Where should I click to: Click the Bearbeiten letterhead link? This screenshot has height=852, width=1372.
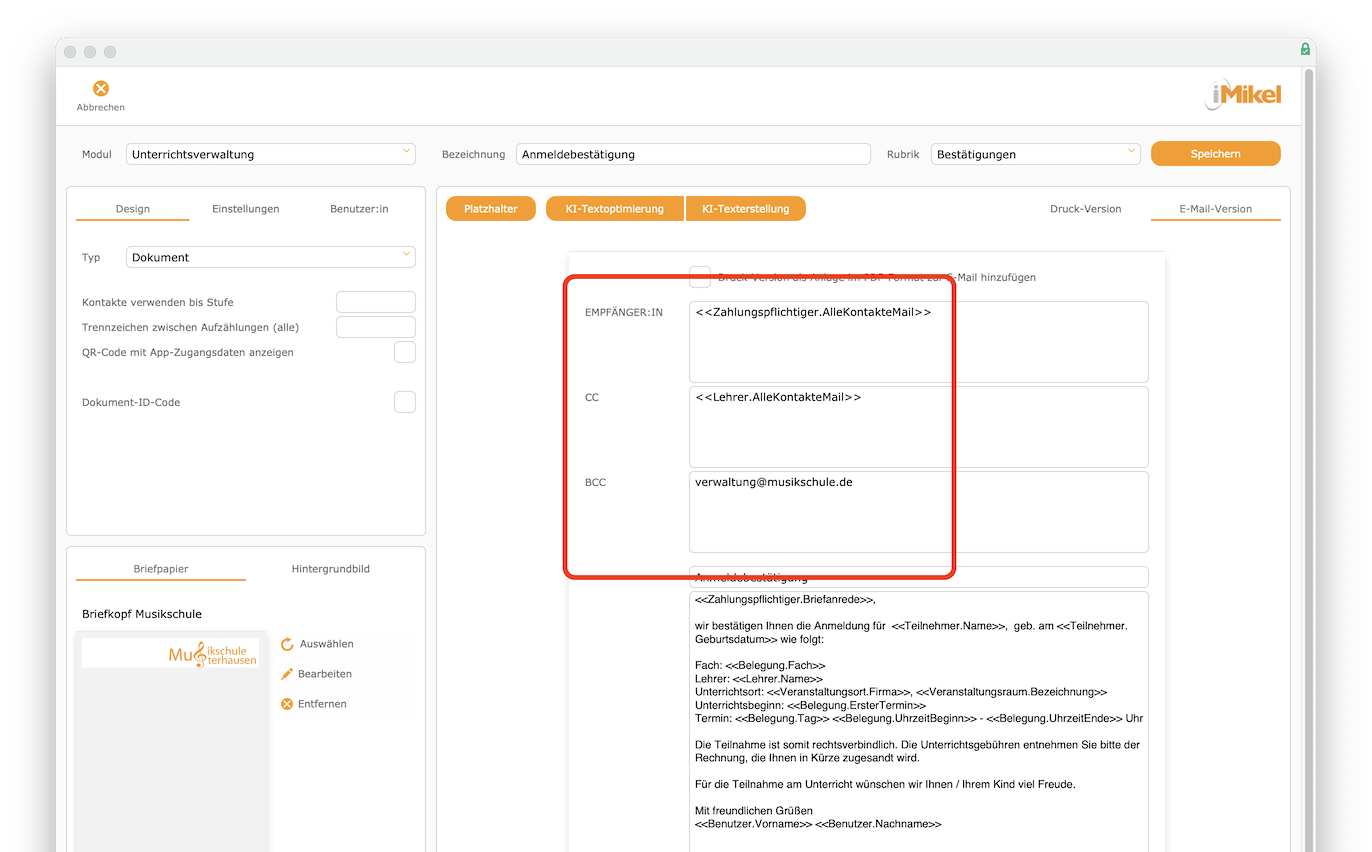point(325,674)
